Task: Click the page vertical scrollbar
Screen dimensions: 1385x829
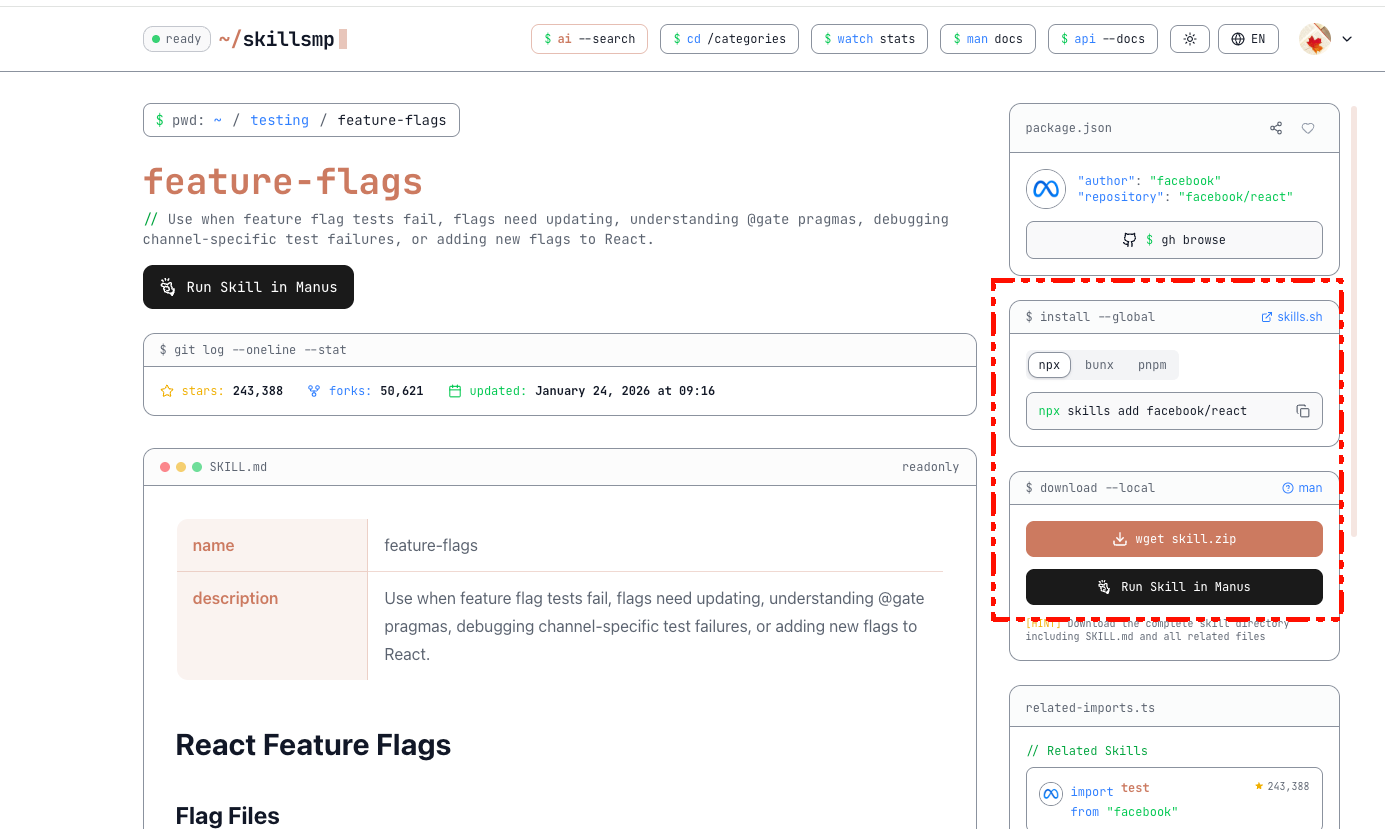Action: click(1354, 320)
